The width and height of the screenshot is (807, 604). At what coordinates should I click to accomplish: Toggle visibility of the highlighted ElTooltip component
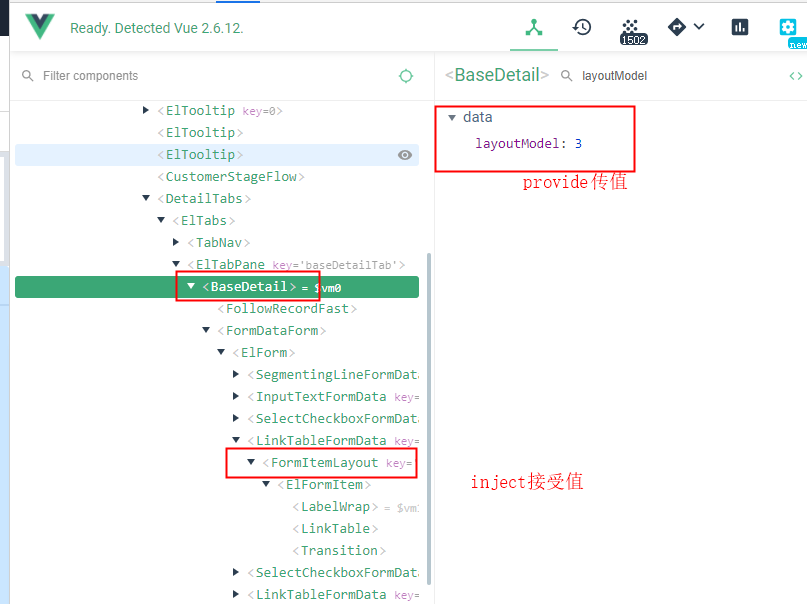coord(405,154)
